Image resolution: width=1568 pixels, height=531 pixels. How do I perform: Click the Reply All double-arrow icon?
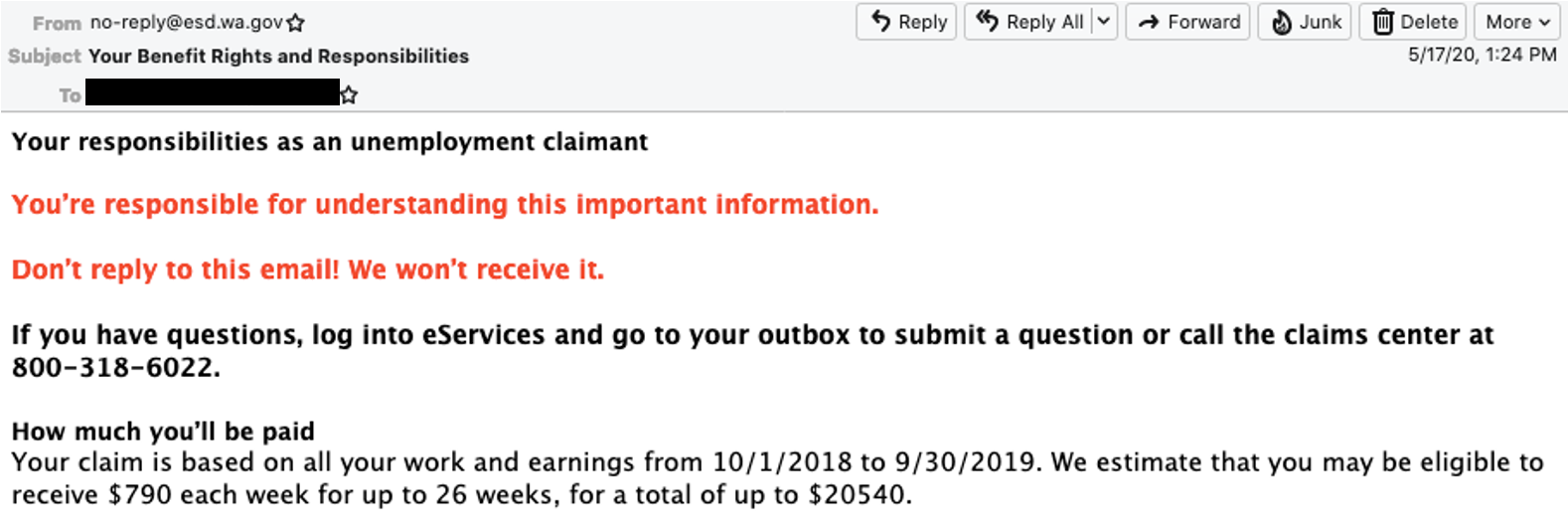[987, 21]
